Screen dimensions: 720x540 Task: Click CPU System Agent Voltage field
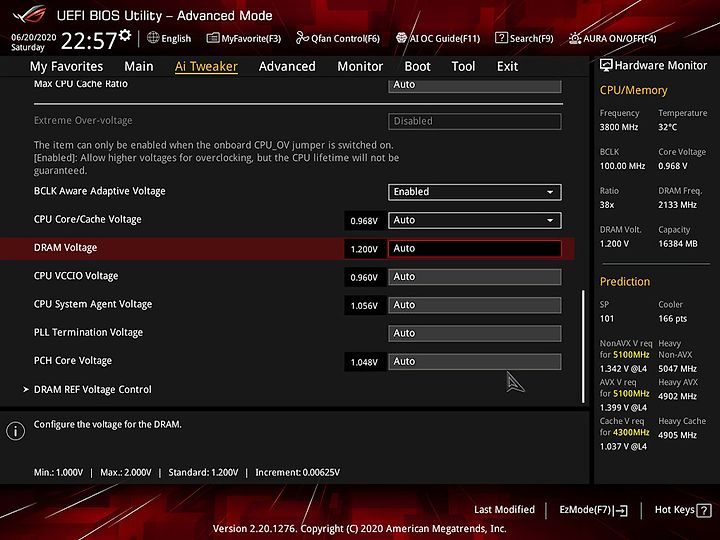[x=474, y=305]
